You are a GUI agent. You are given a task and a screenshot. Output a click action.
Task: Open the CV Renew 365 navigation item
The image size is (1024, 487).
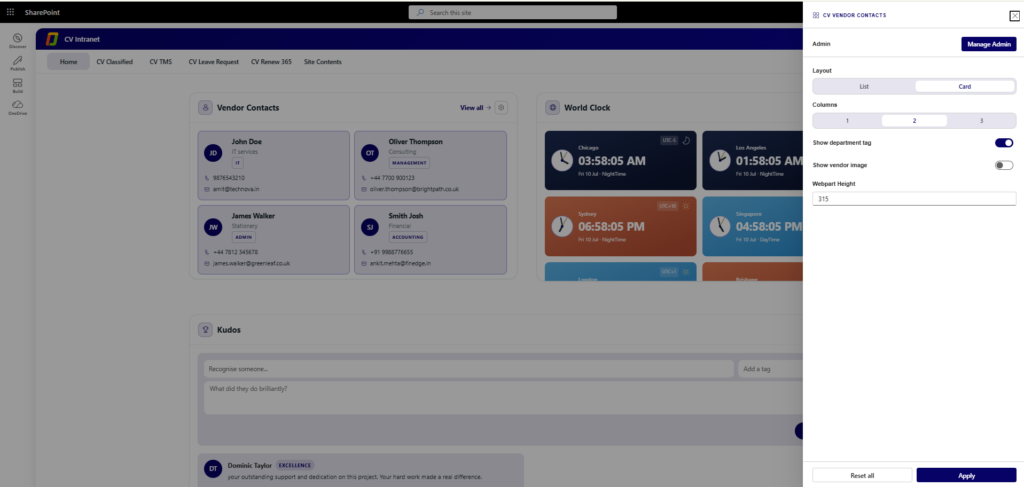point(271,62)
